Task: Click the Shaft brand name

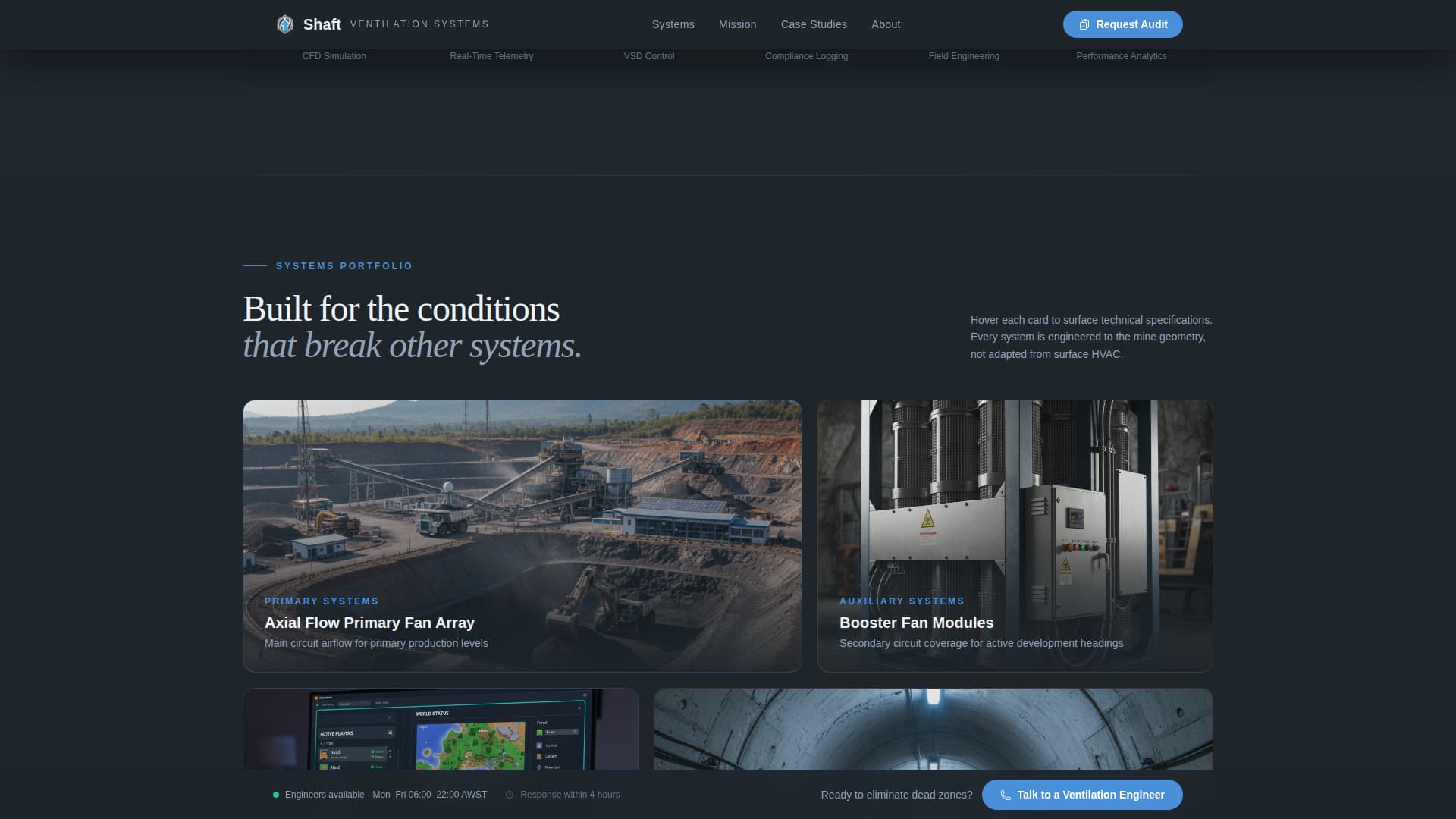Action: coord(322,24)
